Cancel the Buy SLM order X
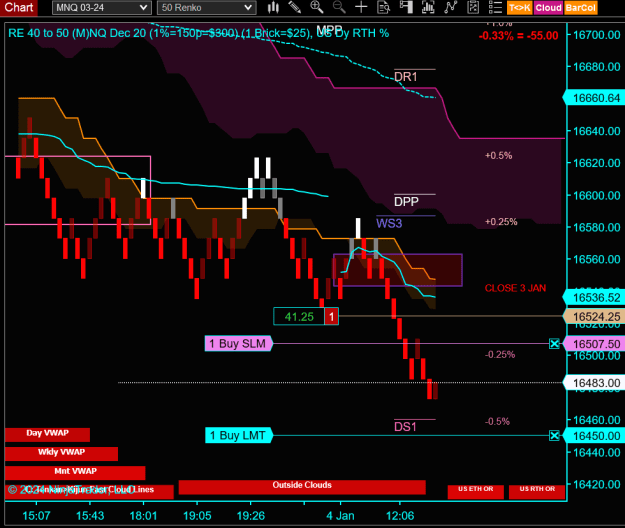This screenshot has width=625, height=528. pos(554,343)
